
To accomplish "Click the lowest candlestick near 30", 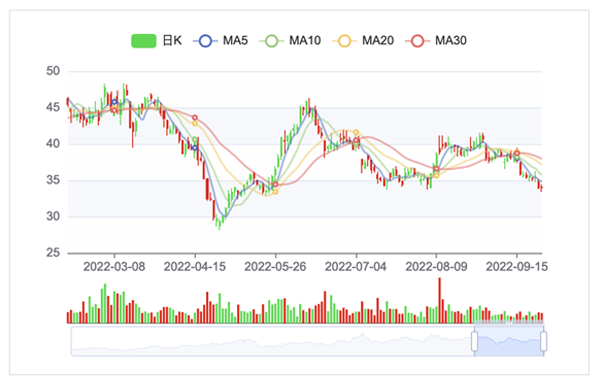I will tap(220, 224).
